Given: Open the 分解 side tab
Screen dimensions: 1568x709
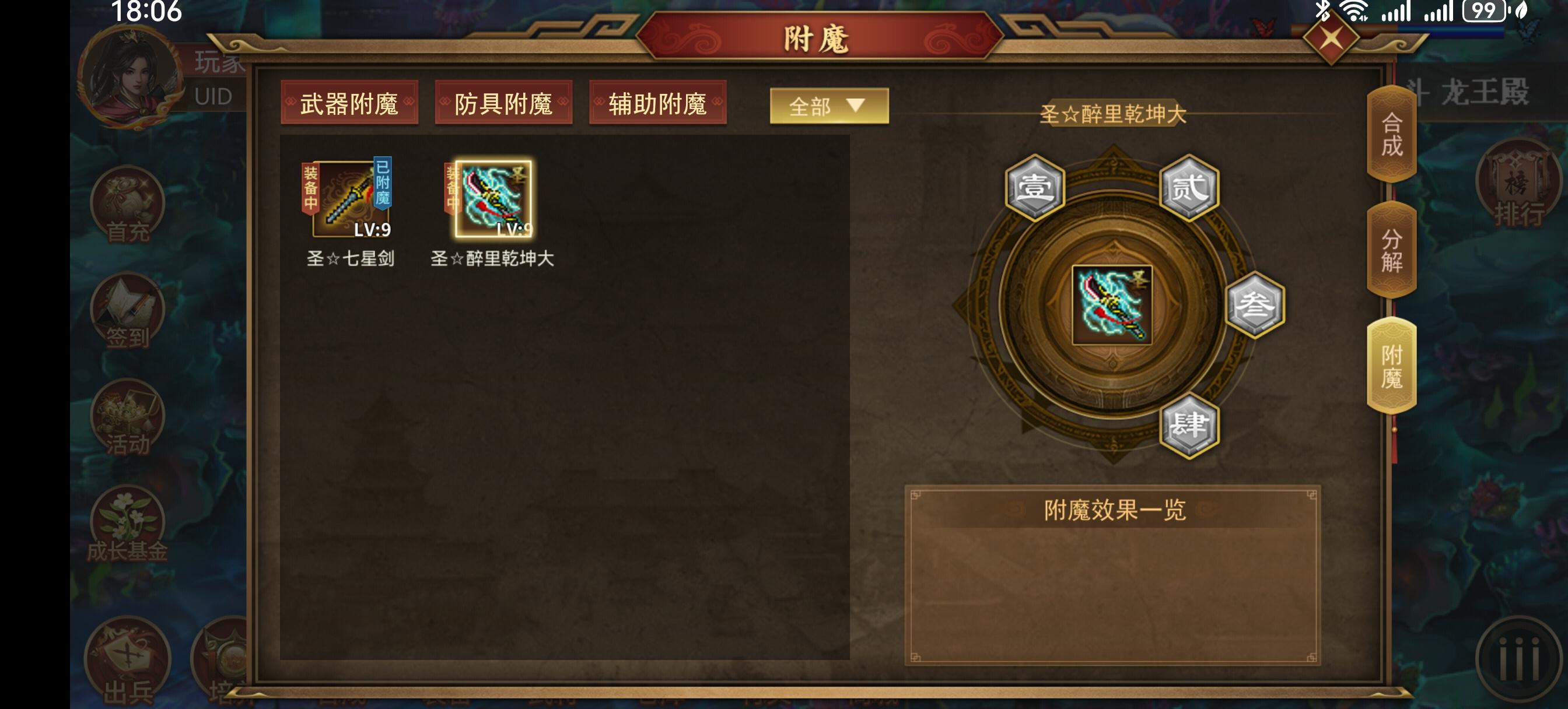Looking at the screenshot, I should [1391, 250].
